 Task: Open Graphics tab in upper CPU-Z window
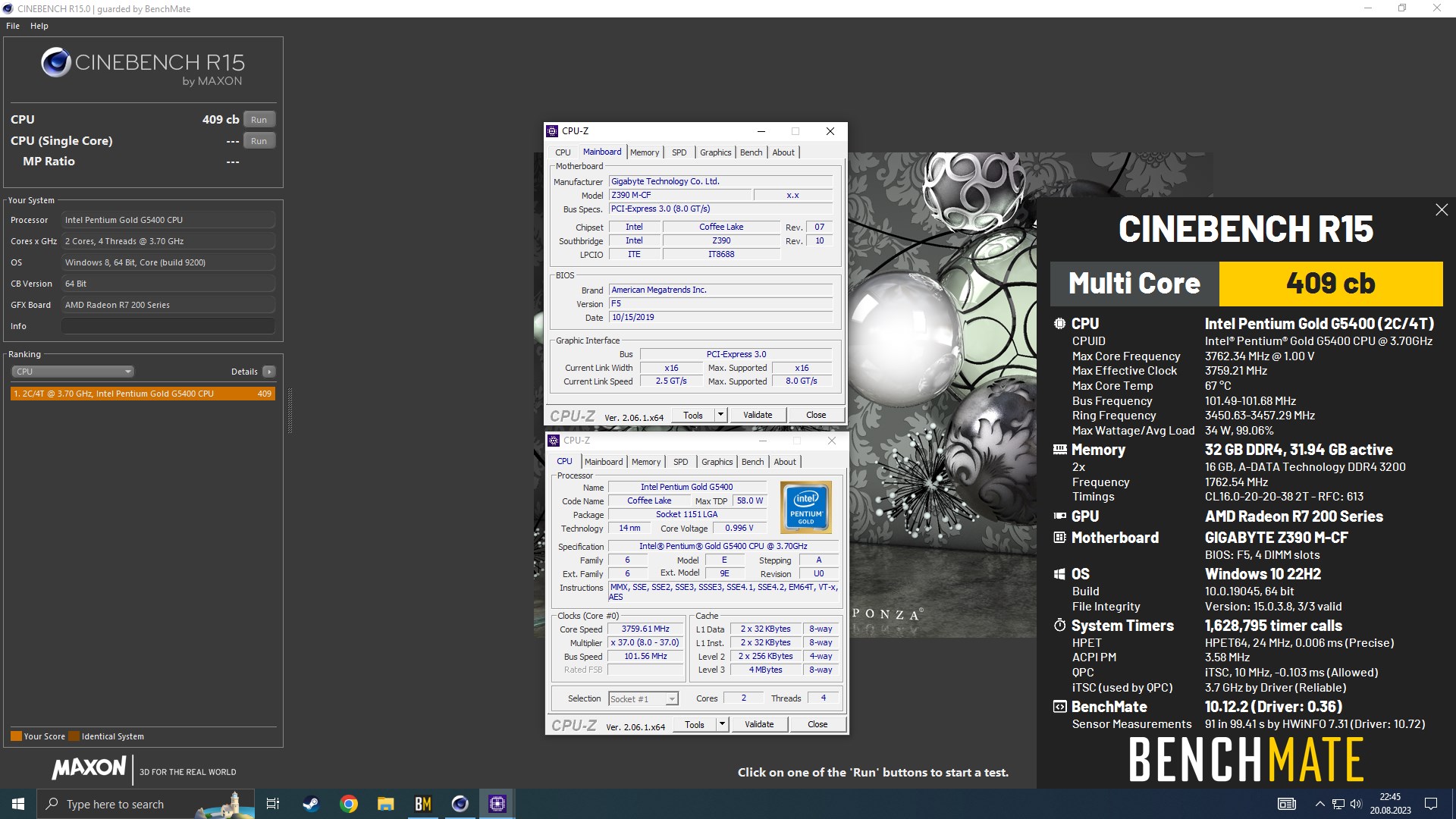click(716, 152)
